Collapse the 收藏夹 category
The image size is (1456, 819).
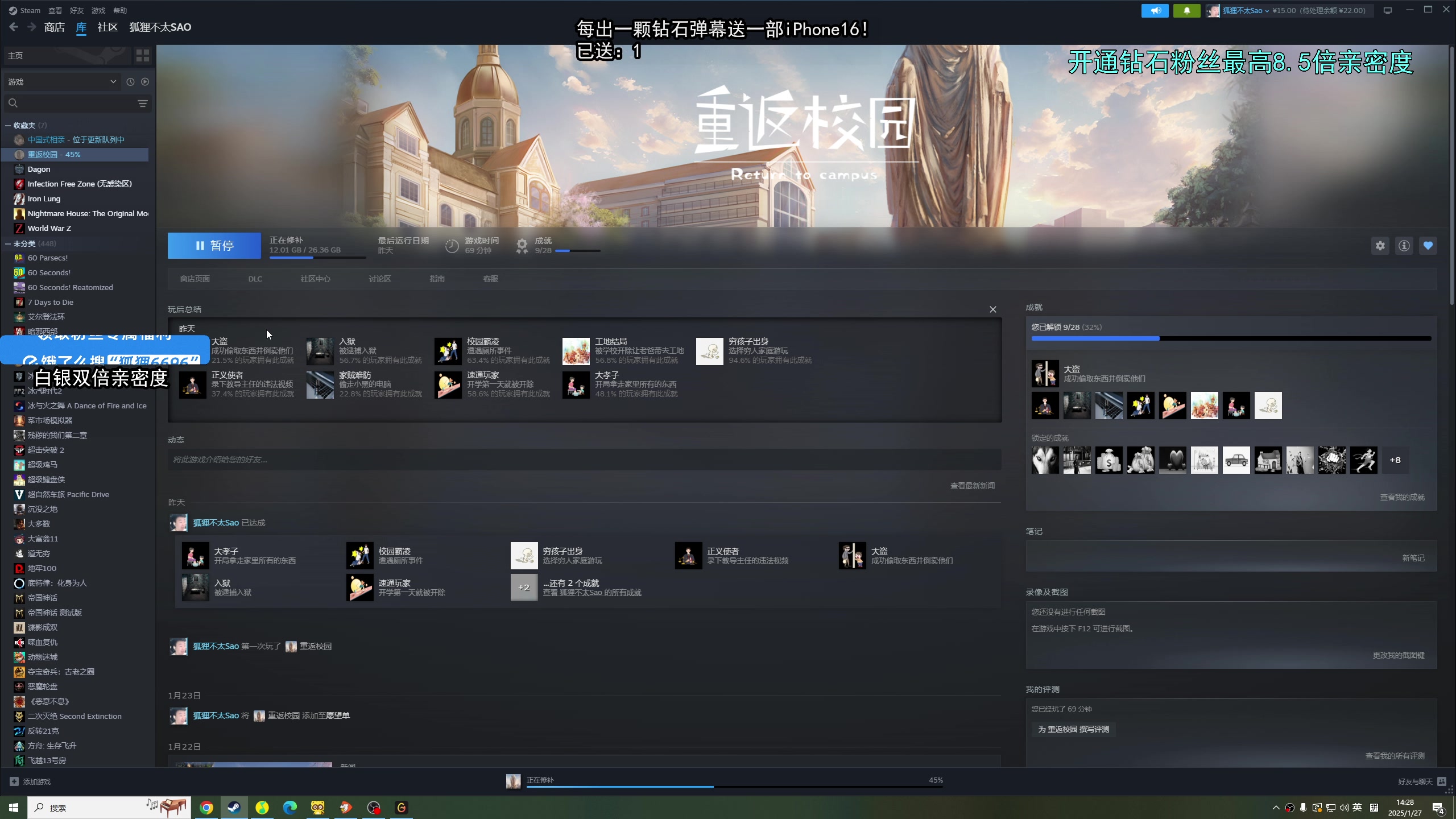point(8,125)
